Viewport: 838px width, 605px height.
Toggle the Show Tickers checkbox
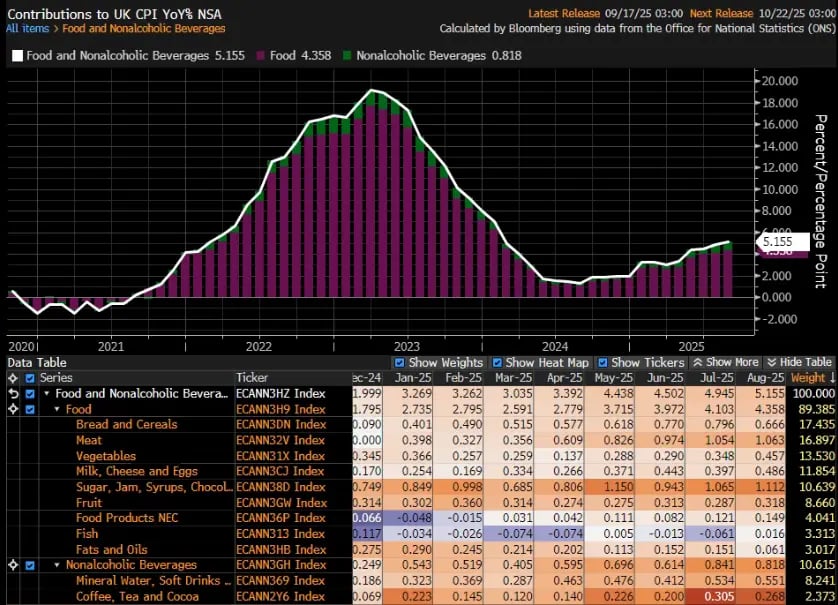602,362
